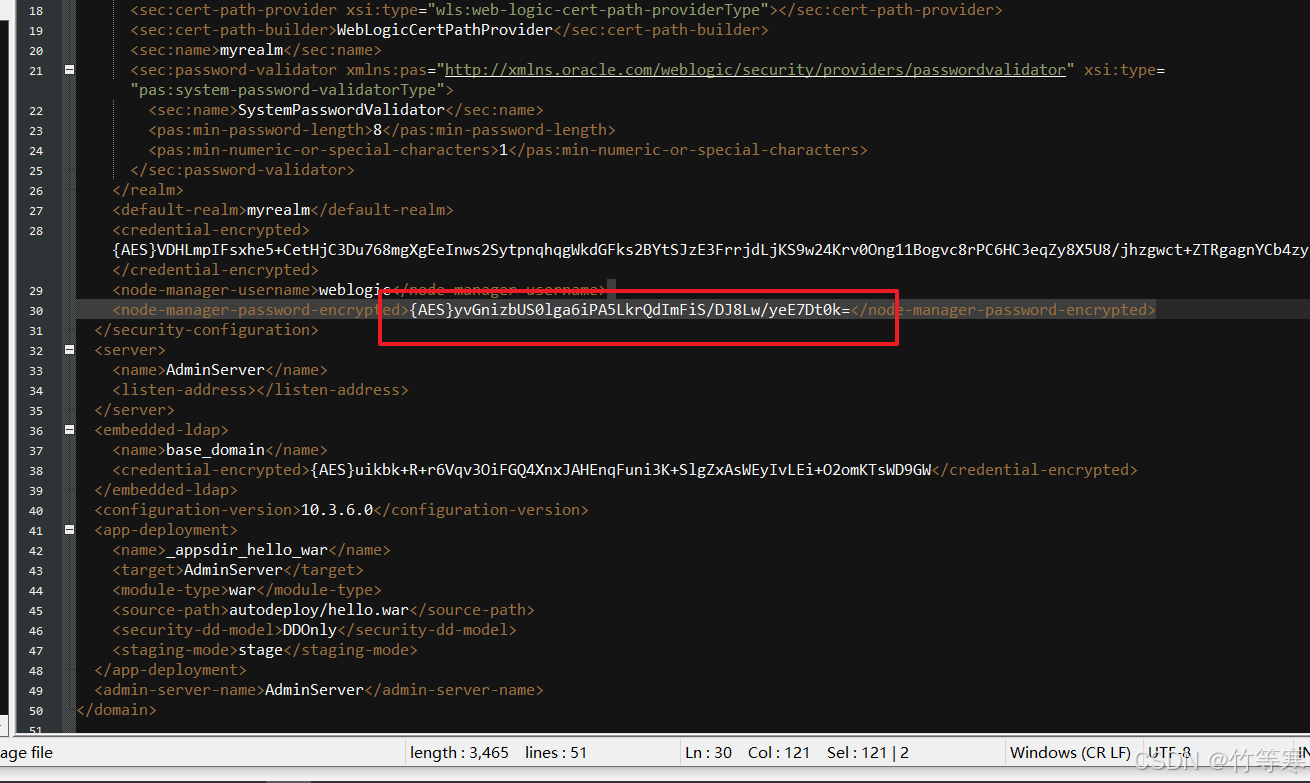Click the length : 3,465 status field
Image resolution: width=1310 pixels, height=783 pixels.
(x=459, y=752)
